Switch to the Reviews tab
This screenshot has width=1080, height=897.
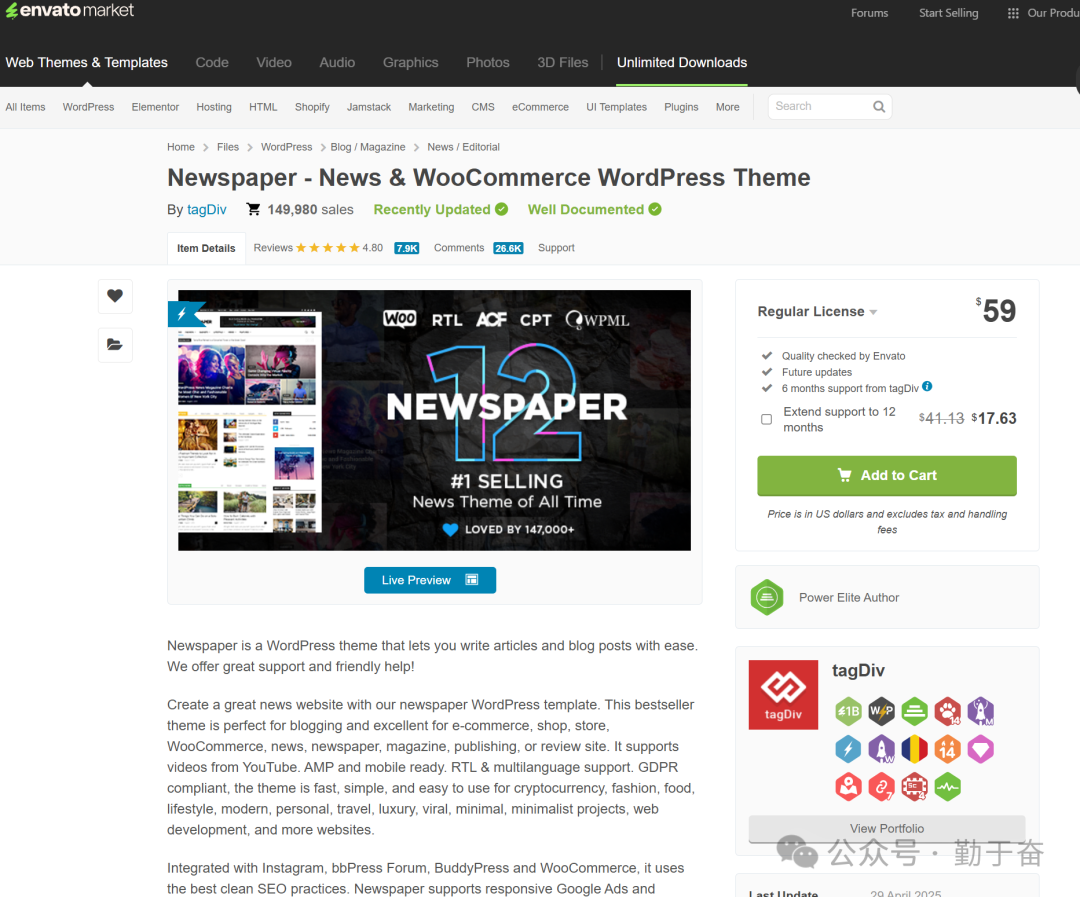(273, 248)
